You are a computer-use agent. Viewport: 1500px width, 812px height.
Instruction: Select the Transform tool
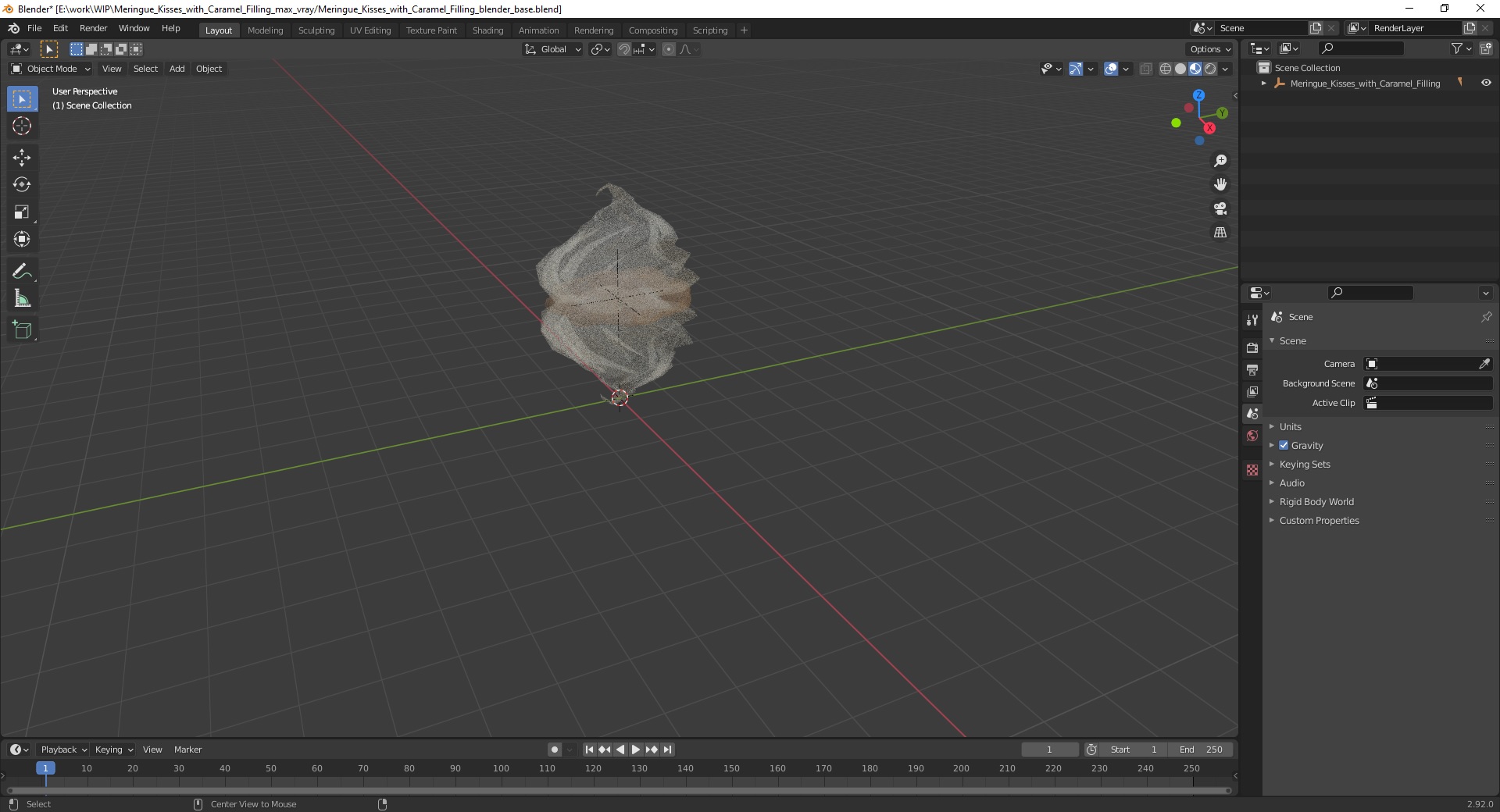click(x=22, y=239)
